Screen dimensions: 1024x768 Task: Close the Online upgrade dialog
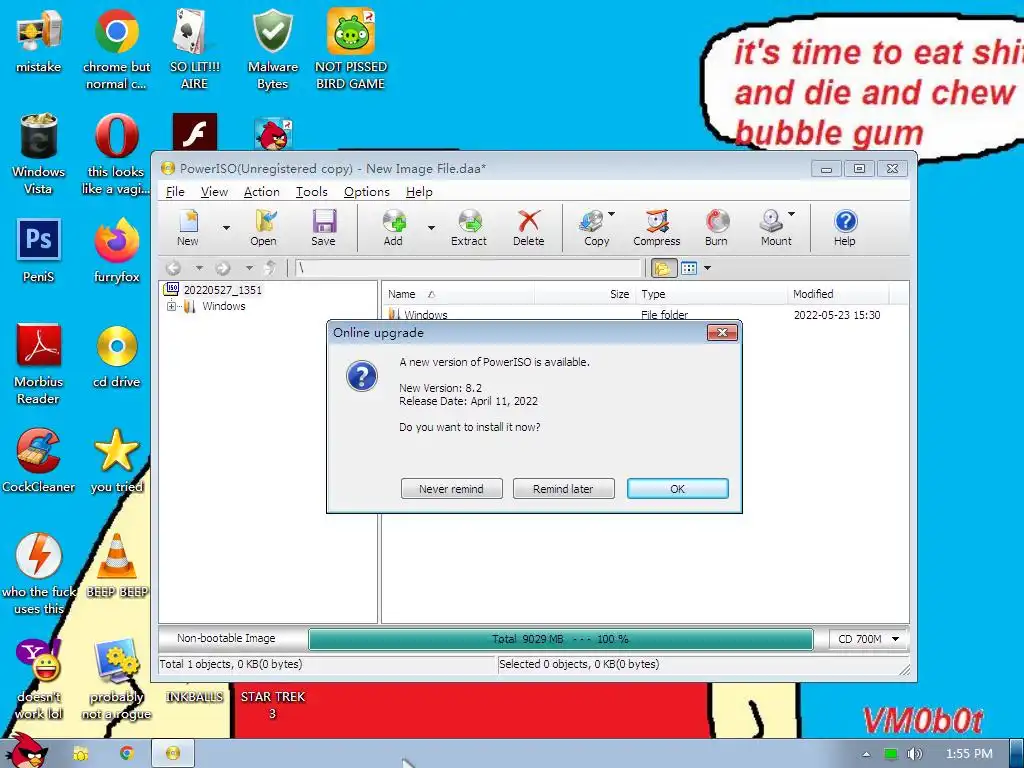(x=722, y=332)
